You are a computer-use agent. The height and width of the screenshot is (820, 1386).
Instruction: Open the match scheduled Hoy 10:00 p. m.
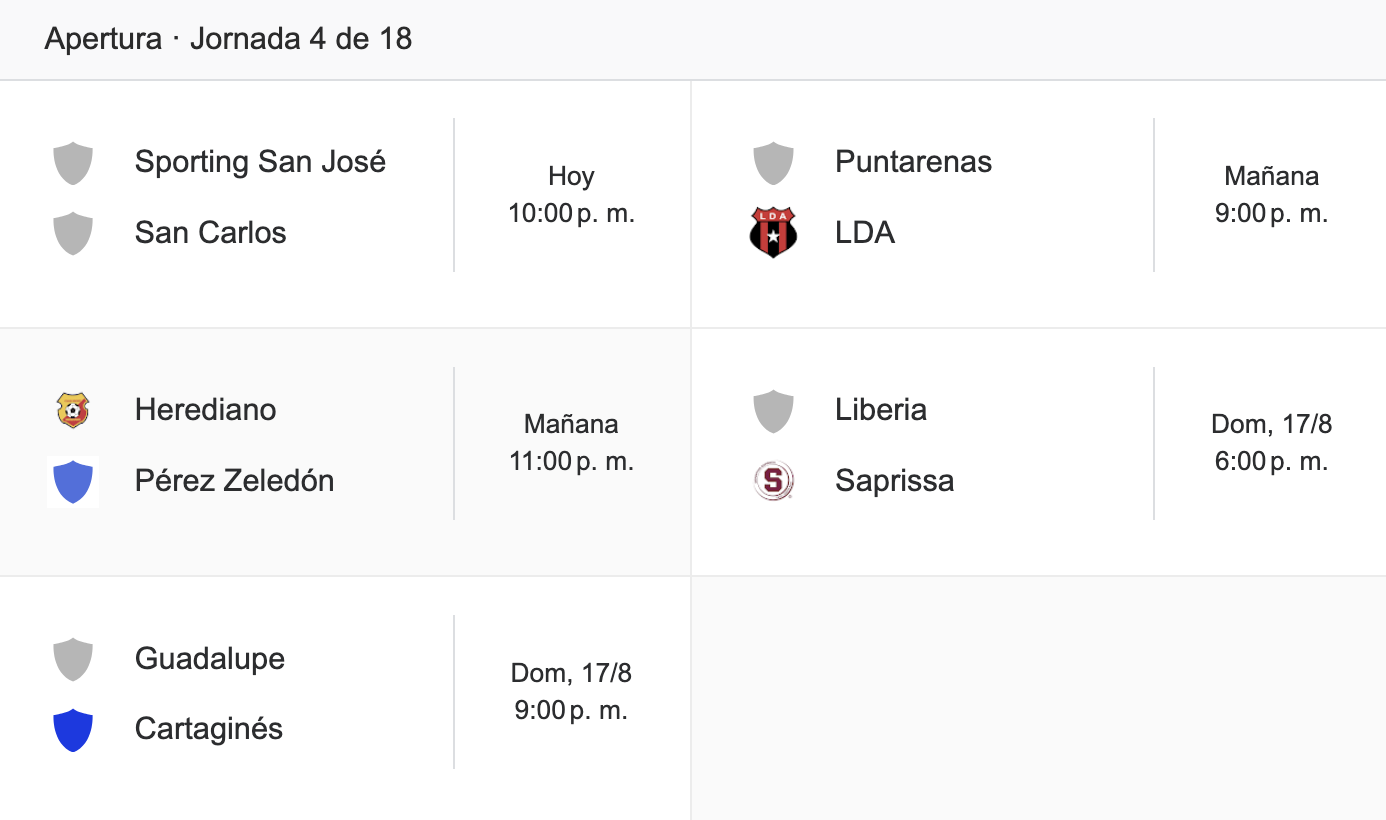(345, 204)
